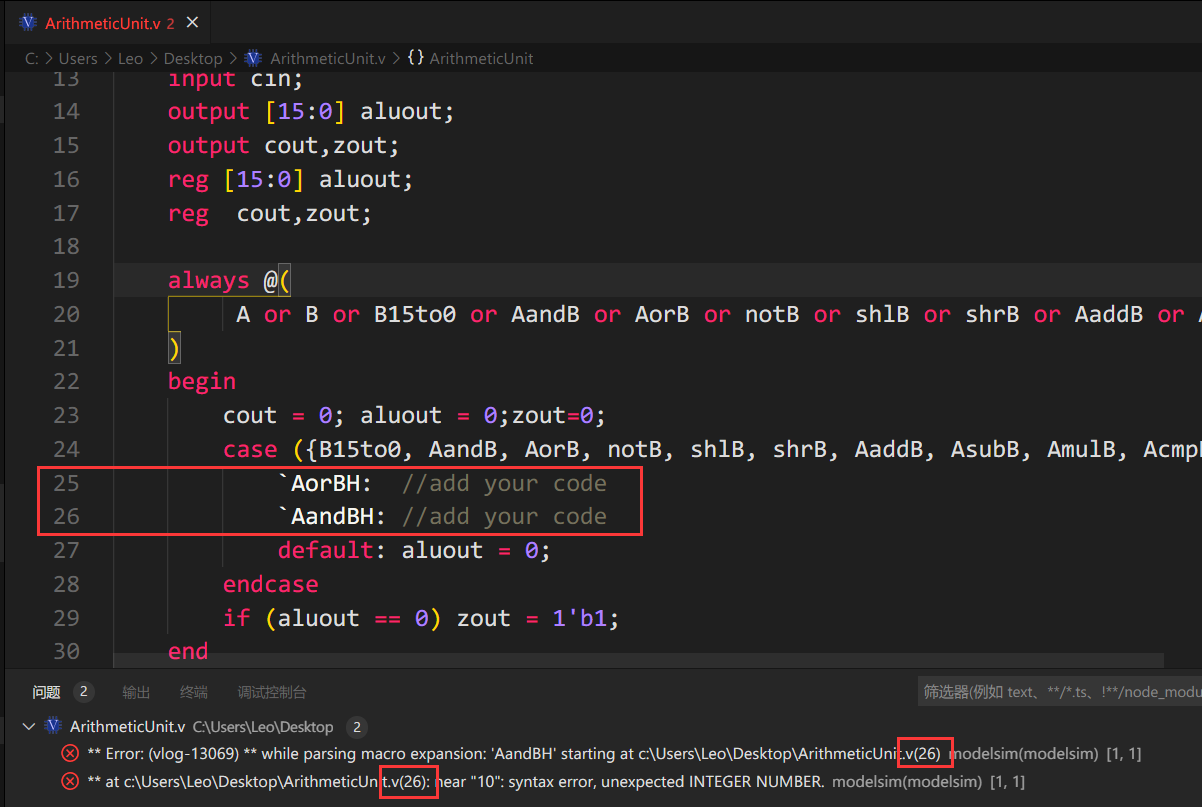Click the modelsim(modelsim) source label on the vlog-13069 error
The image size is (1202, 807).
(x=1023, y=753)
